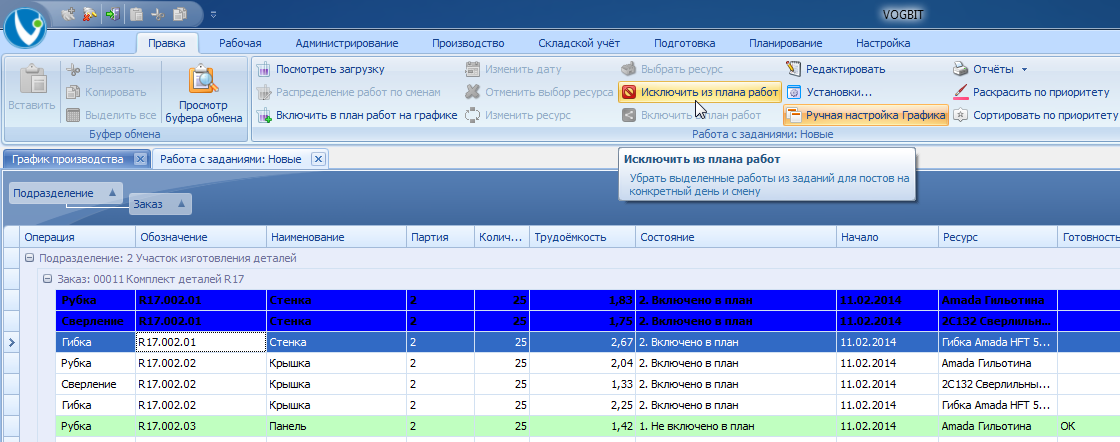The image size is (1120, 442).
Task: Click the '1. Не включено в план' status cell
Action: click(736, 427)
